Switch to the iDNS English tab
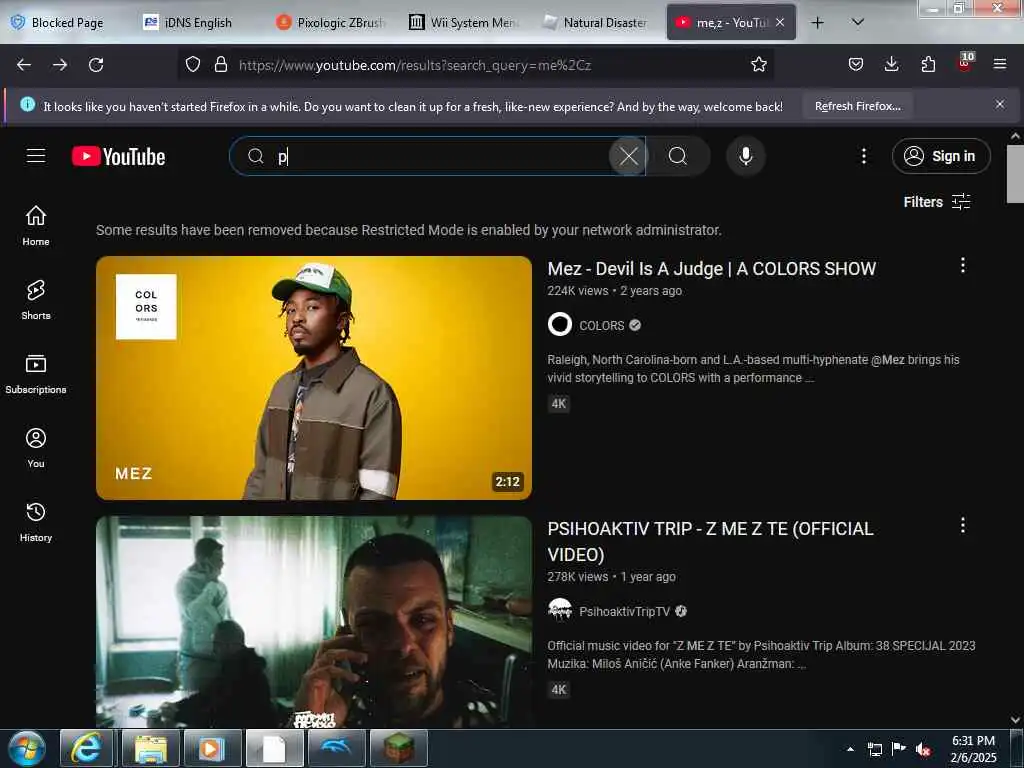This screenshot has height=768, width=1024. (198, 23)
